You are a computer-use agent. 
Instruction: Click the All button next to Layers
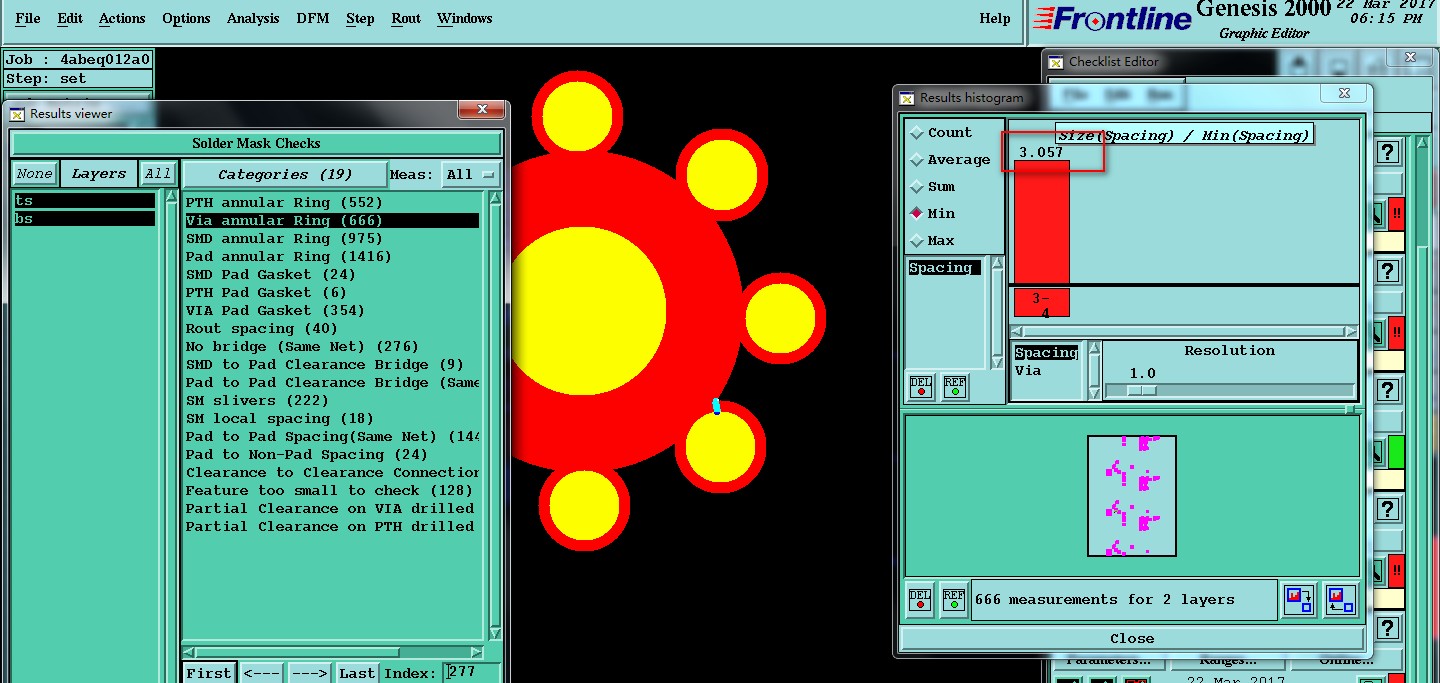click(x=158, y=174)
